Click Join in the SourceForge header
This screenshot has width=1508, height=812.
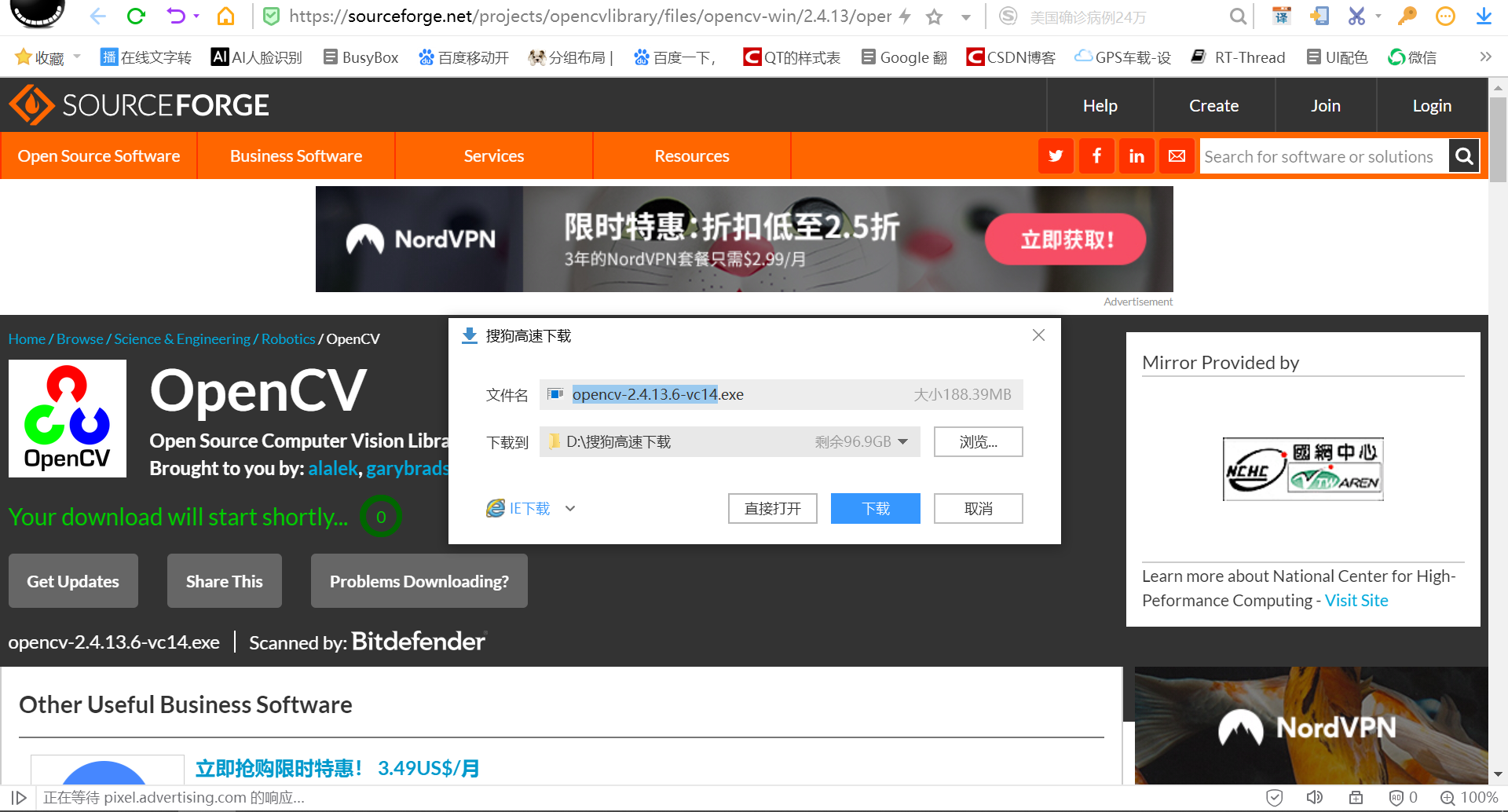pyautogui.click(x=1326, y=105)
